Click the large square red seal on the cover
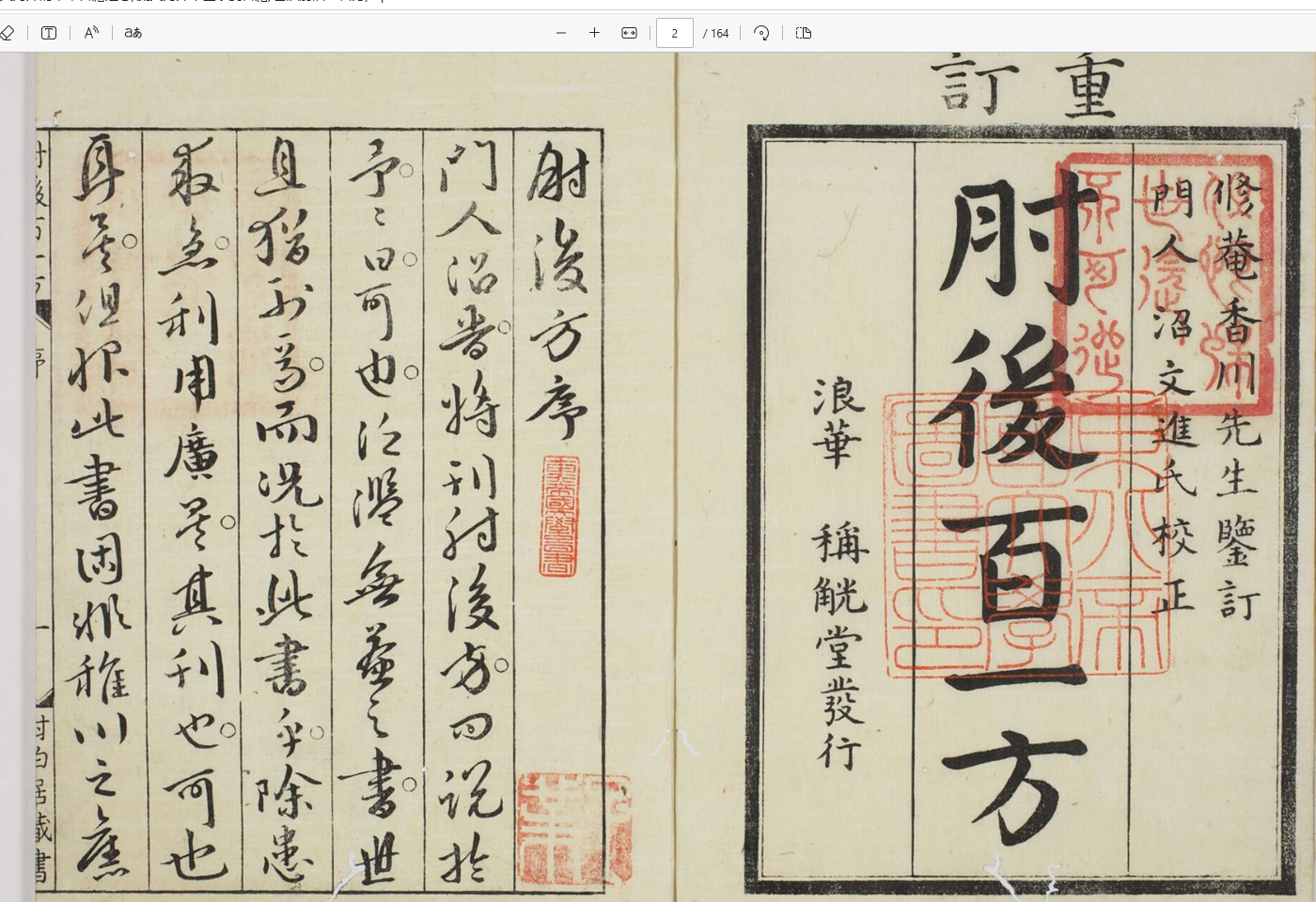 pos(1025,536)
